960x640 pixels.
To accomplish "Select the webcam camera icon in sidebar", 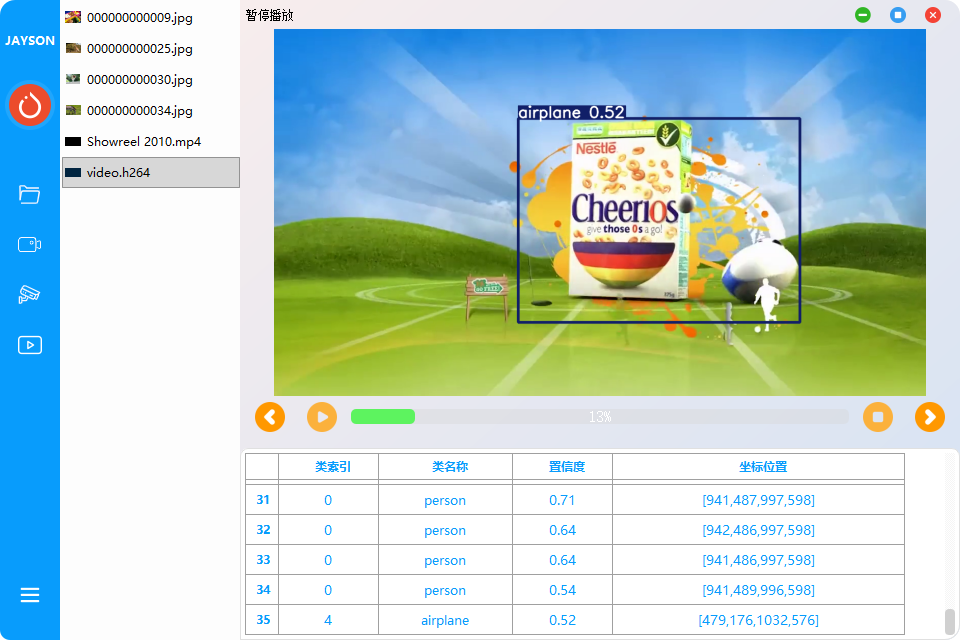I will [29, 244].
